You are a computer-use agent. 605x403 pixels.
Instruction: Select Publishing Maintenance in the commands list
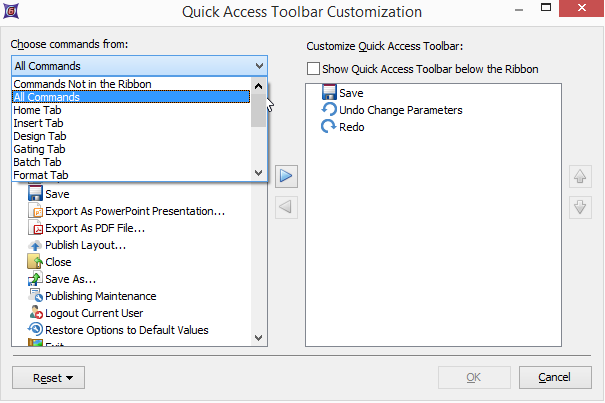(100, 296)
